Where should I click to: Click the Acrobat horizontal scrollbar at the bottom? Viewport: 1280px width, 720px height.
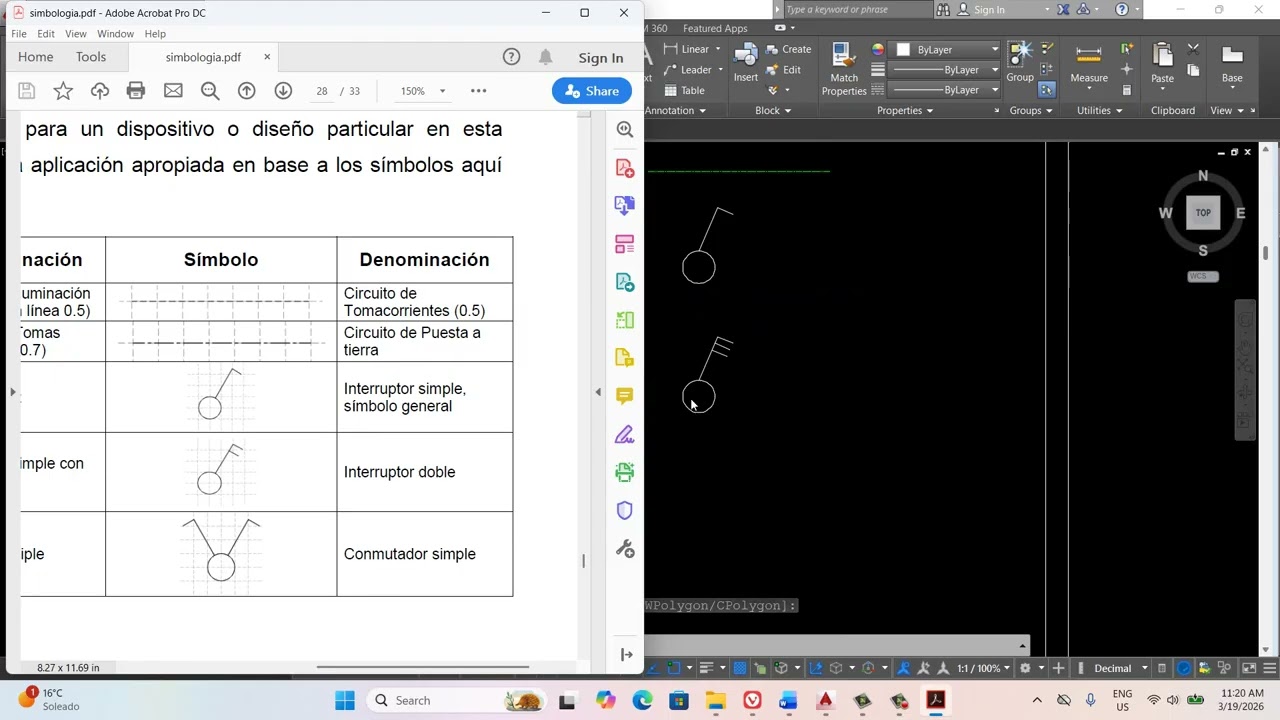(423, 667)
